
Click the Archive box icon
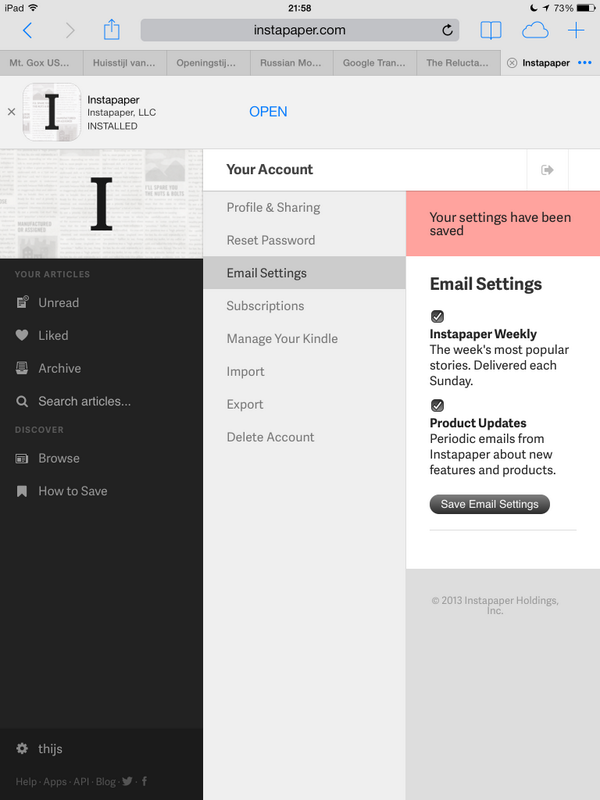tap(22, 368)
